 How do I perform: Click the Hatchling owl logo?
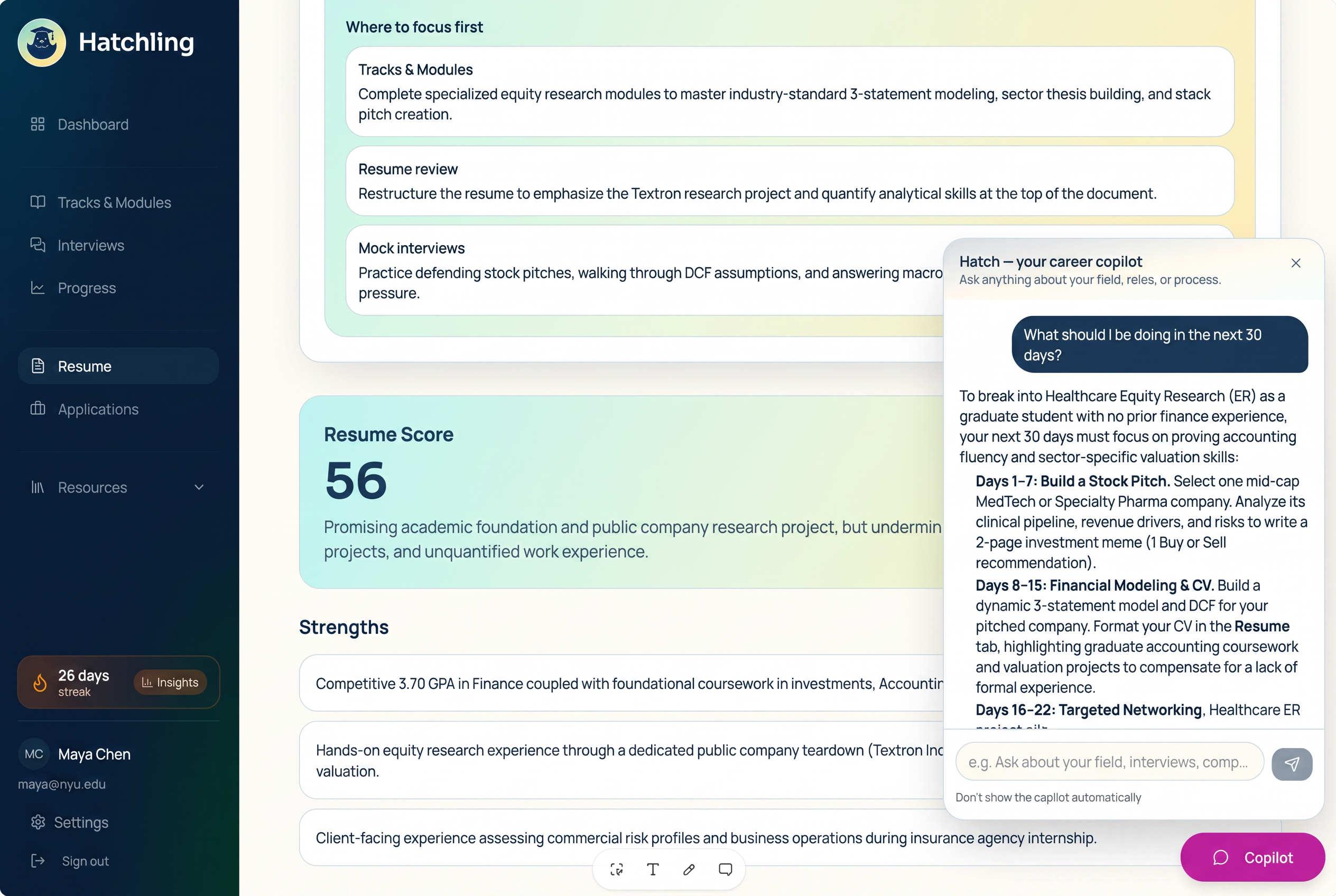point(42,42)
